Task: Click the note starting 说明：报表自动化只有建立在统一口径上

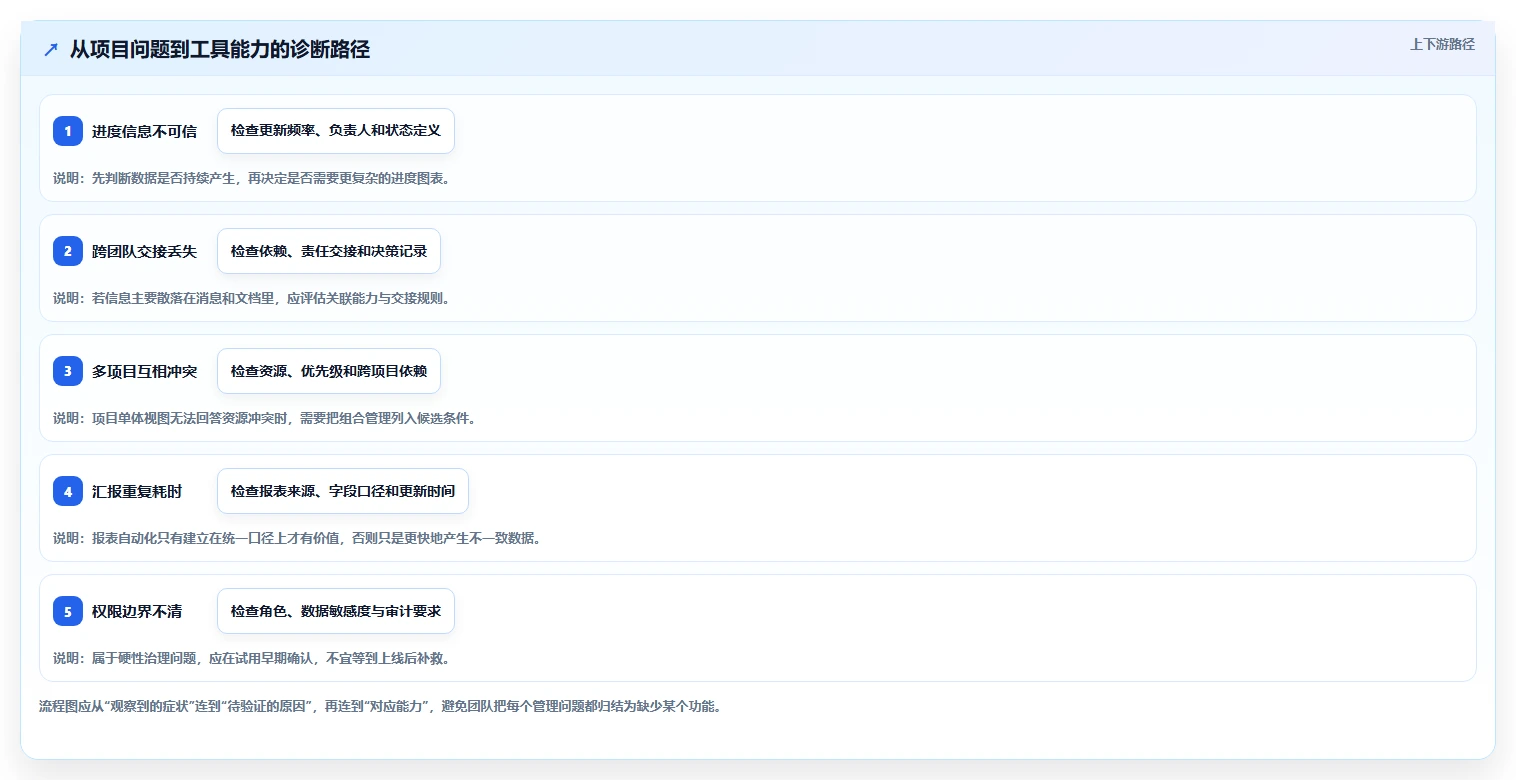Action: pos(297,538)
